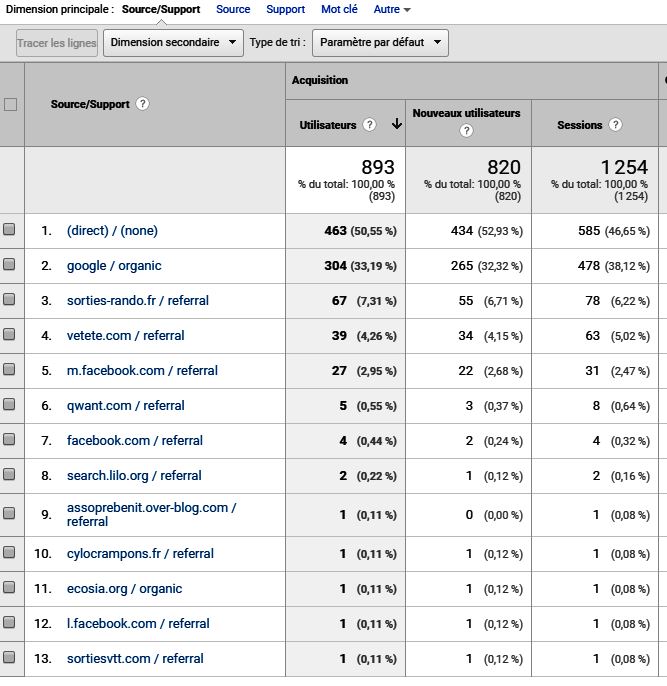Viewport: 667px width, 686px height.
Task: Click the Source/Support column header
Action: click(90, 104)
